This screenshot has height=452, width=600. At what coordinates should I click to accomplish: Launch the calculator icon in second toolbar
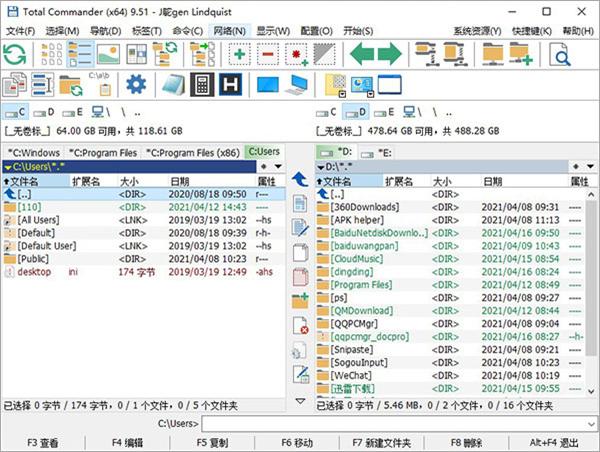(x=202, y=85)
